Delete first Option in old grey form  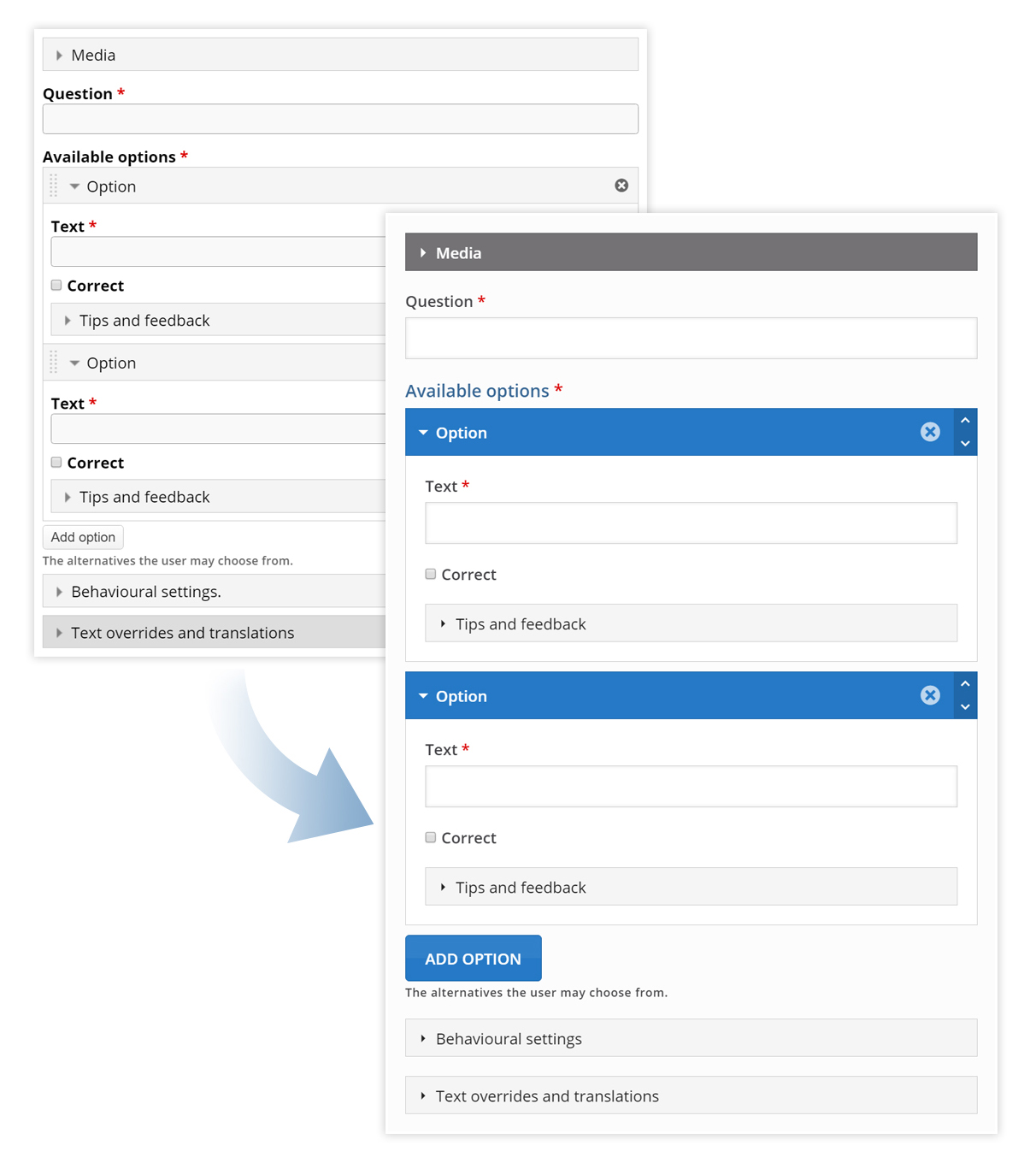click(x=621, y=186)
